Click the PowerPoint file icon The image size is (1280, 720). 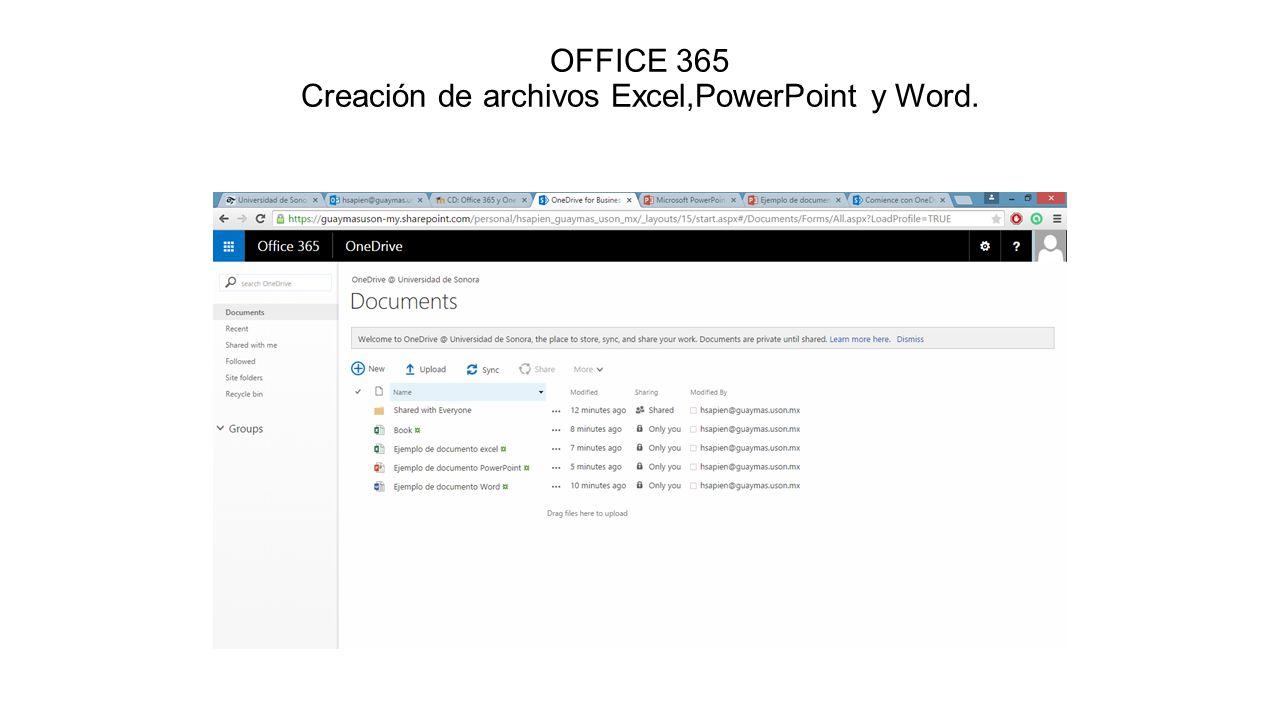click(379, 468)
